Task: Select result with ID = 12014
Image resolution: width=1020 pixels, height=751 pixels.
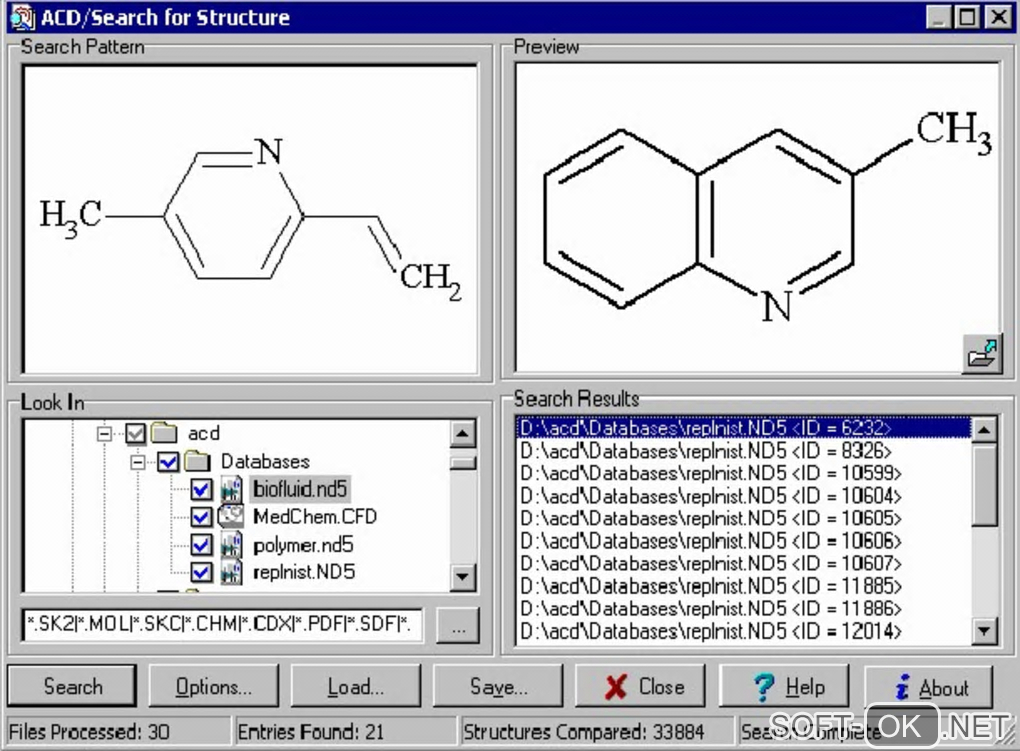Action: click(744, 631)
